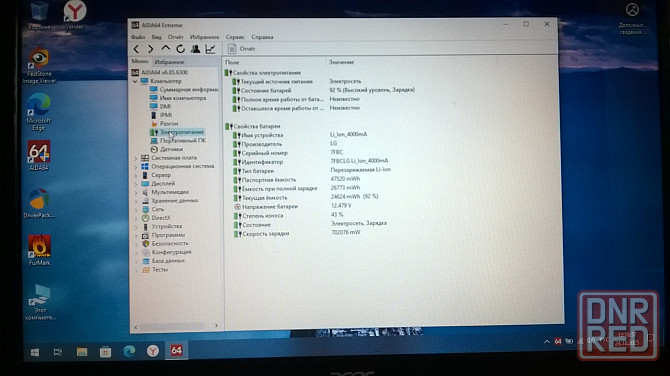Move up one level with the up arrow
Viewport: 670px width, 376px height.
point(165,49)
